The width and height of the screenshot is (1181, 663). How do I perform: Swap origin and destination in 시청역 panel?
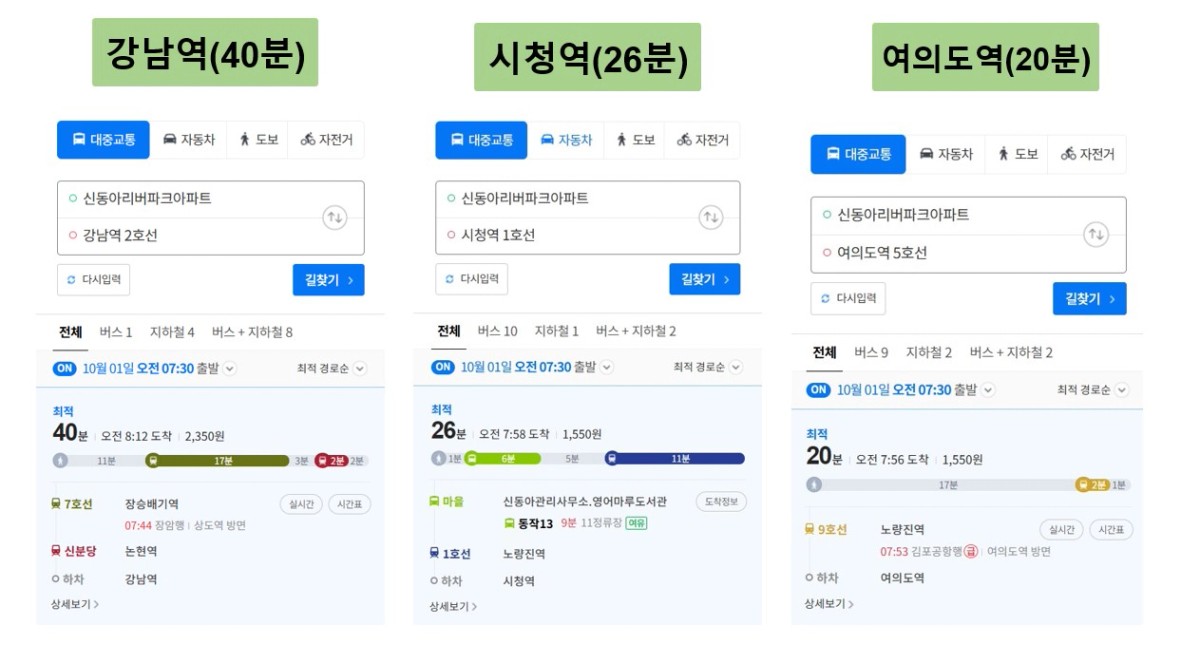pyautogui.click(x=710, y=218)
